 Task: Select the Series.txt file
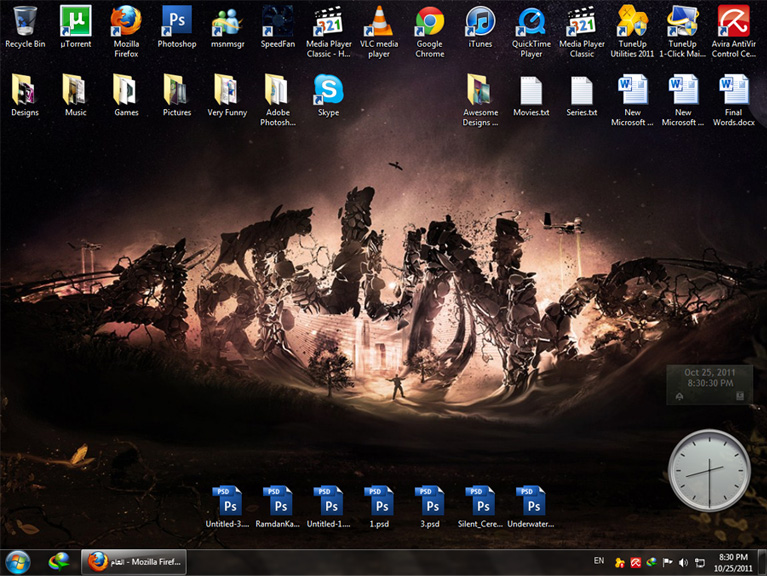[x=582, y=95]
